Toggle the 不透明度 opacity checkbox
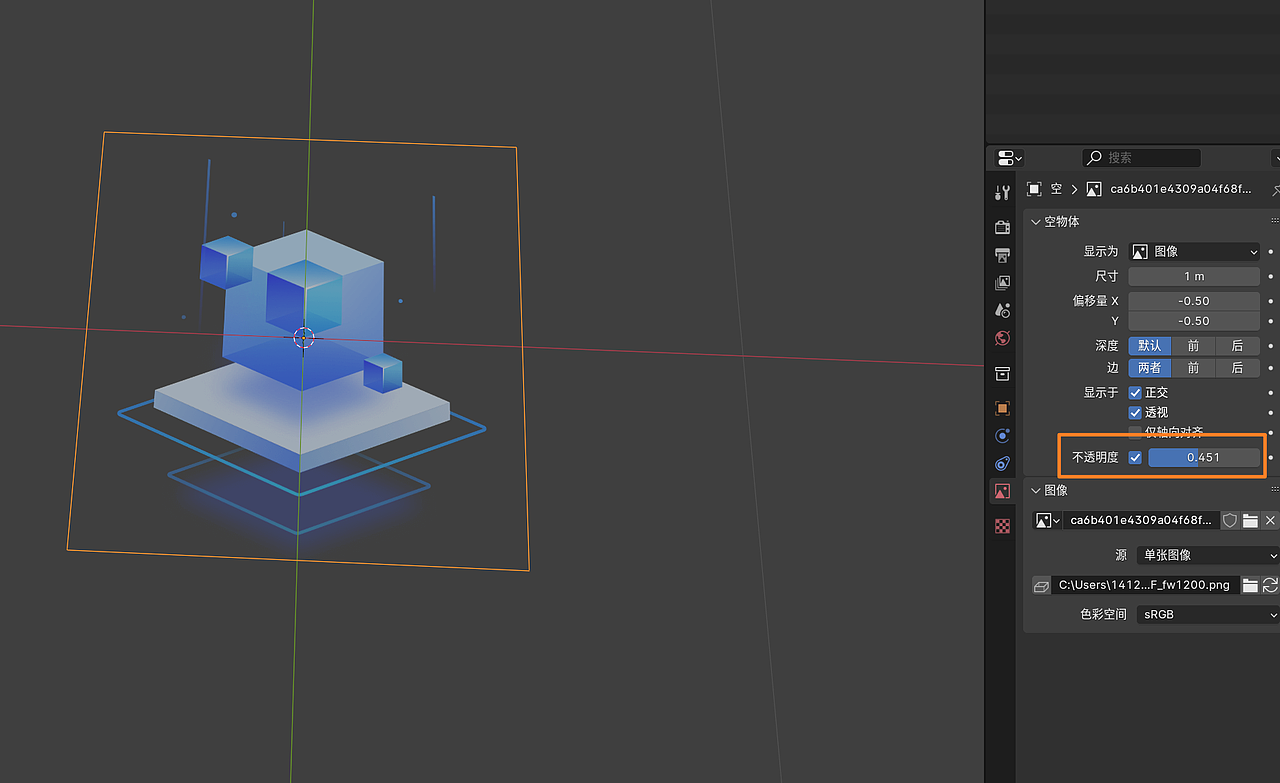Viewport: 1280px width, 783px height. tap(1135, 457)
